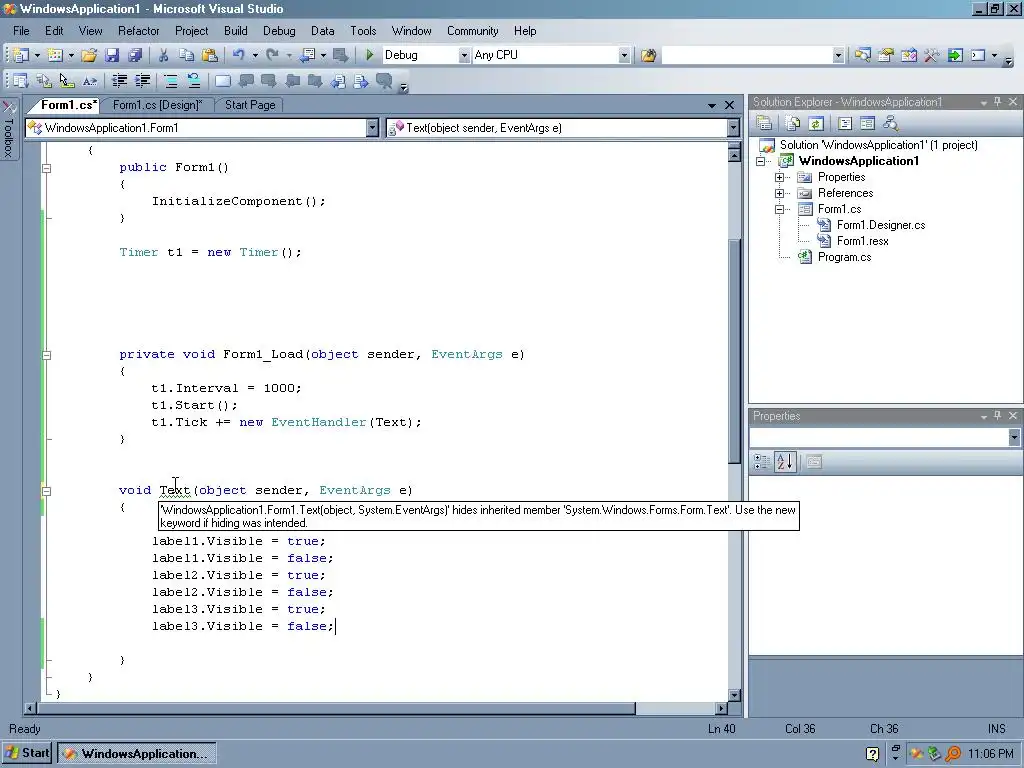1024x768 pixels.
Task: Click the code editor horizontal scrollbar thumb
Action: click(x=336, y=709)
